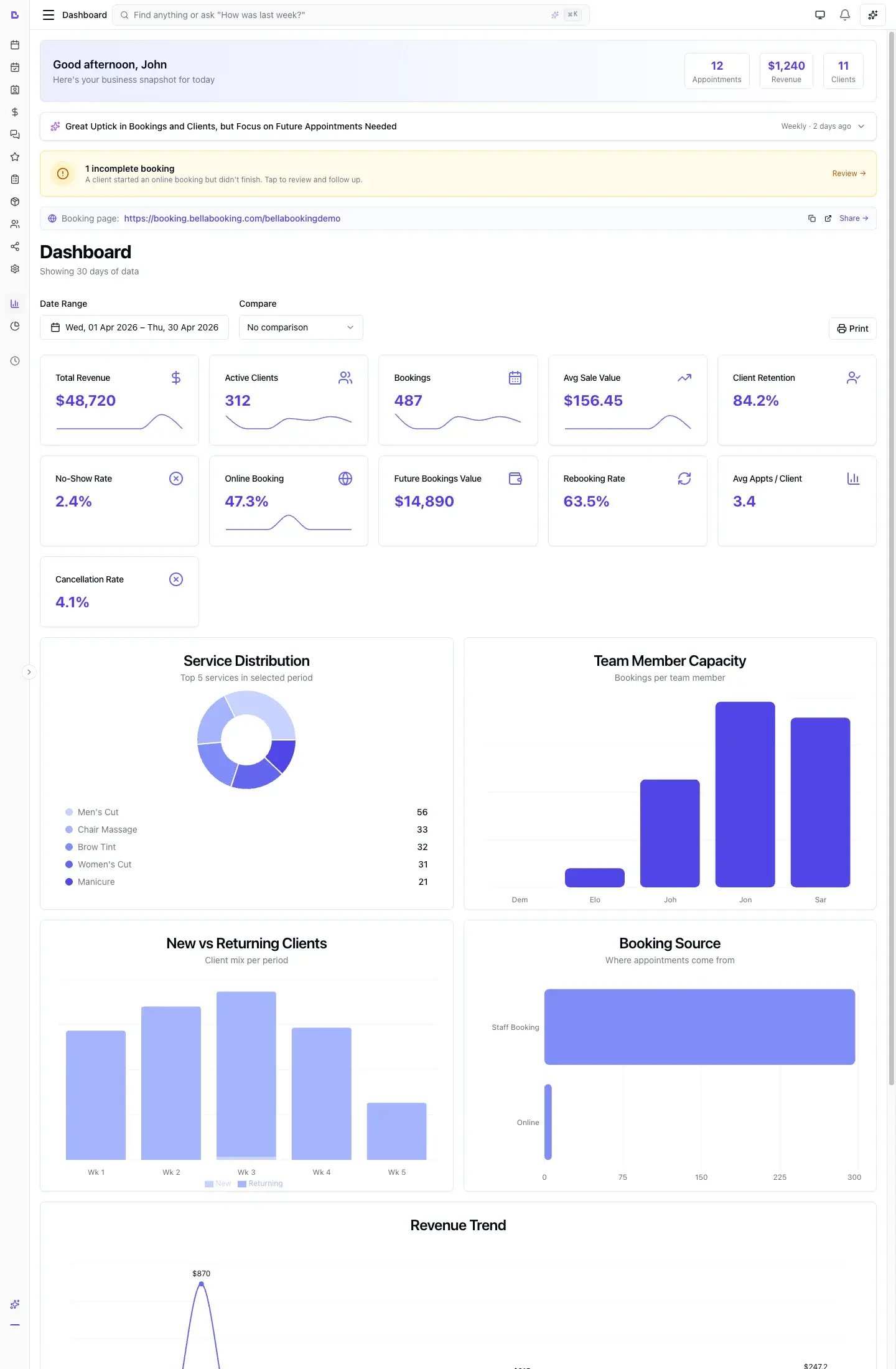Viewport: 896px width, 1369px height.
Task: Click Men's Cut legend color dot
Action: tap(69, 812)
